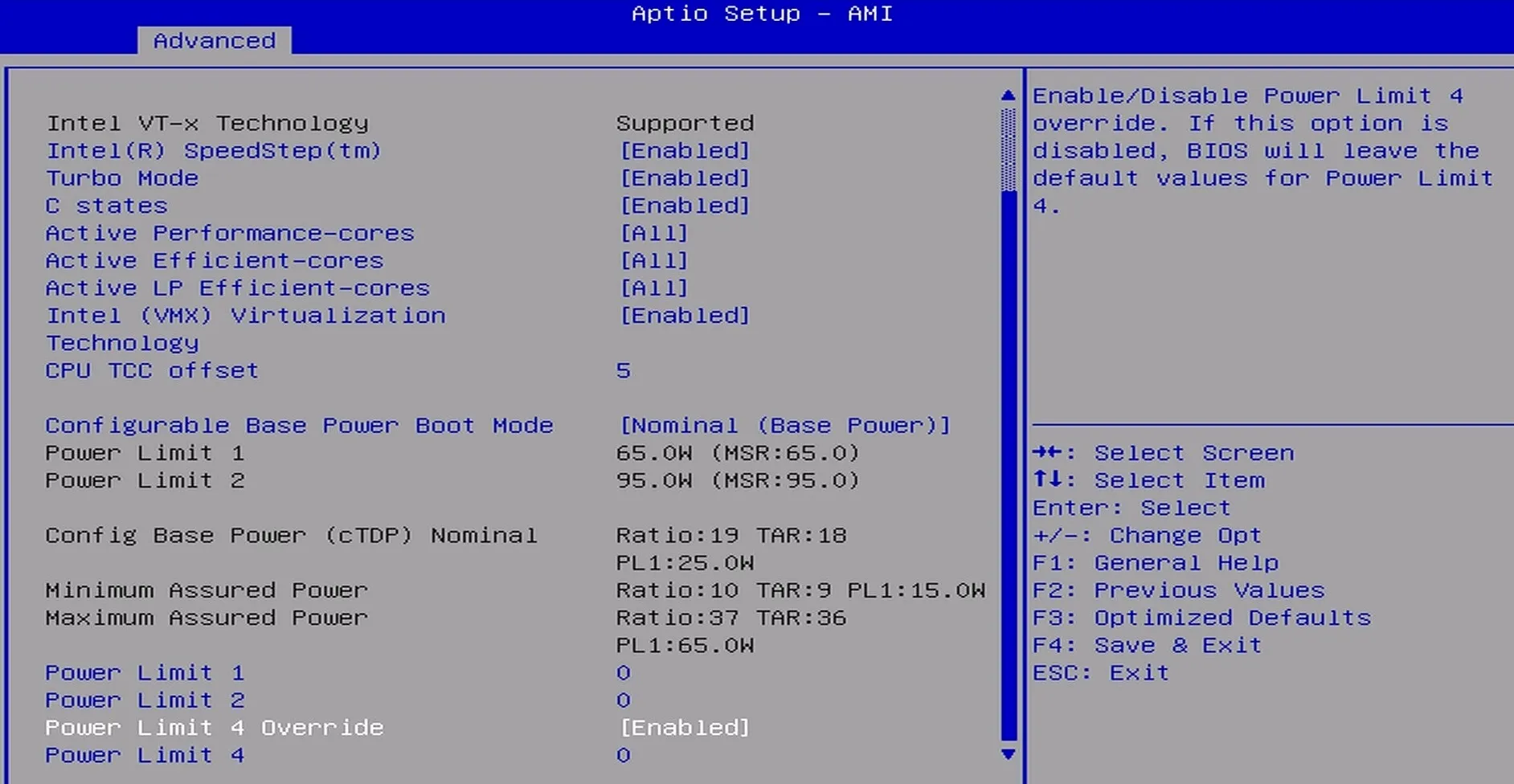Open the Advanced tab
This screenshot has width=1514, height=784.
coord(215,40)
